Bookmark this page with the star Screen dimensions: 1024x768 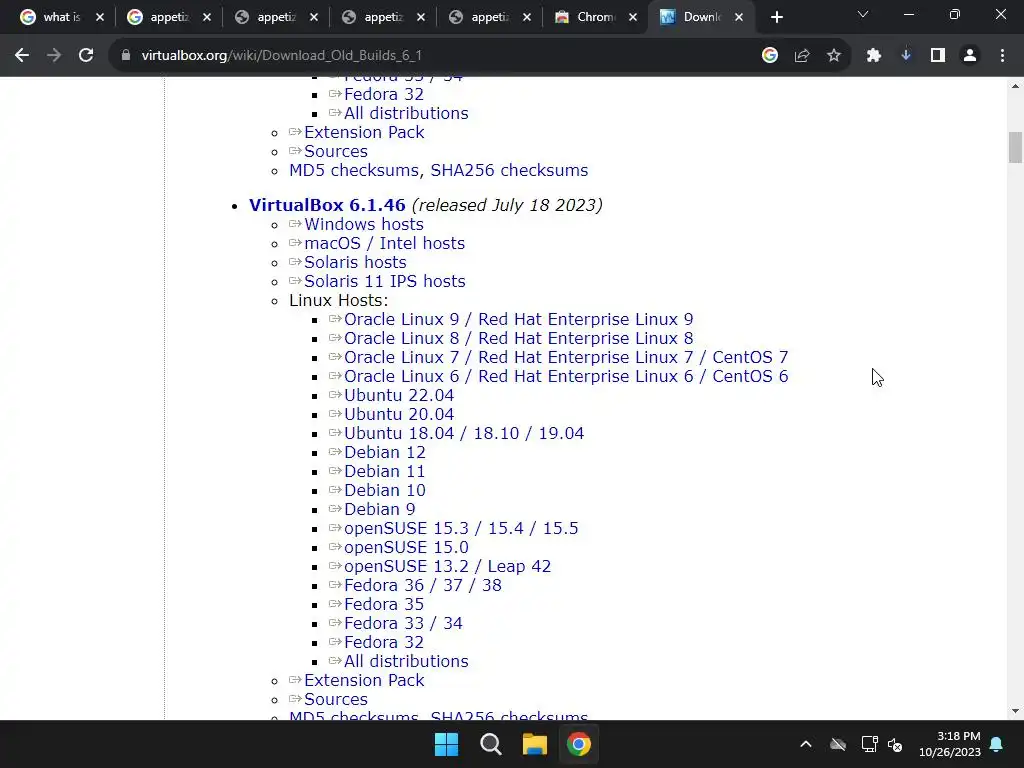point(834,56)
